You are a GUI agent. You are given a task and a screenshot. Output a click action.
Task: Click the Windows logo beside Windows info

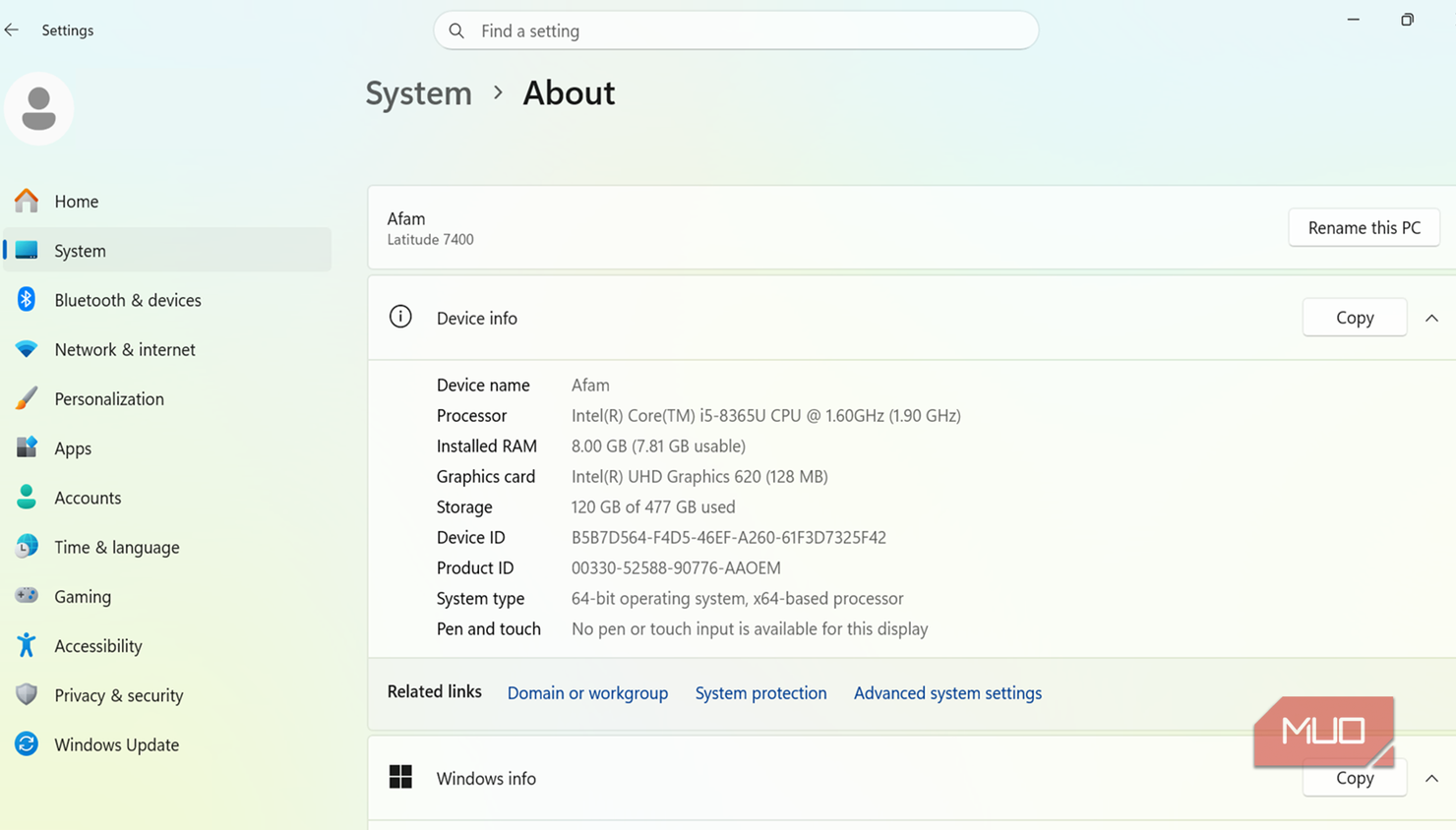400,777
